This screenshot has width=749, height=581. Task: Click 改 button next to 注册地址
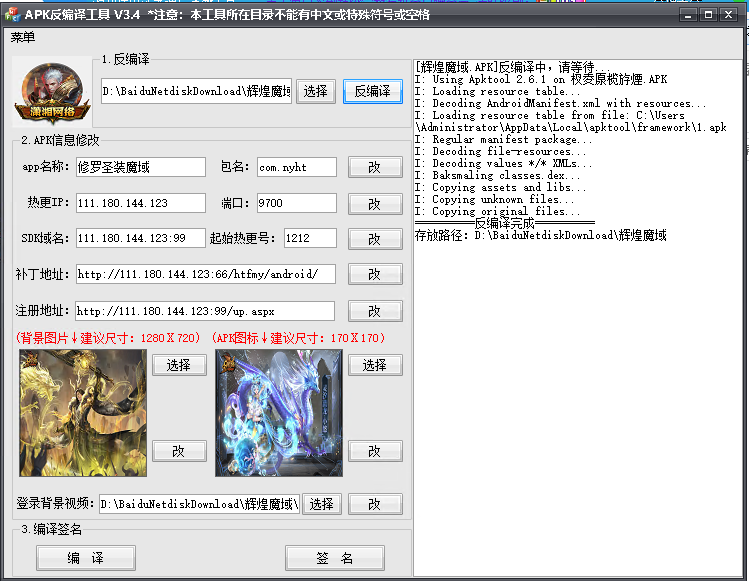[374, 311]
